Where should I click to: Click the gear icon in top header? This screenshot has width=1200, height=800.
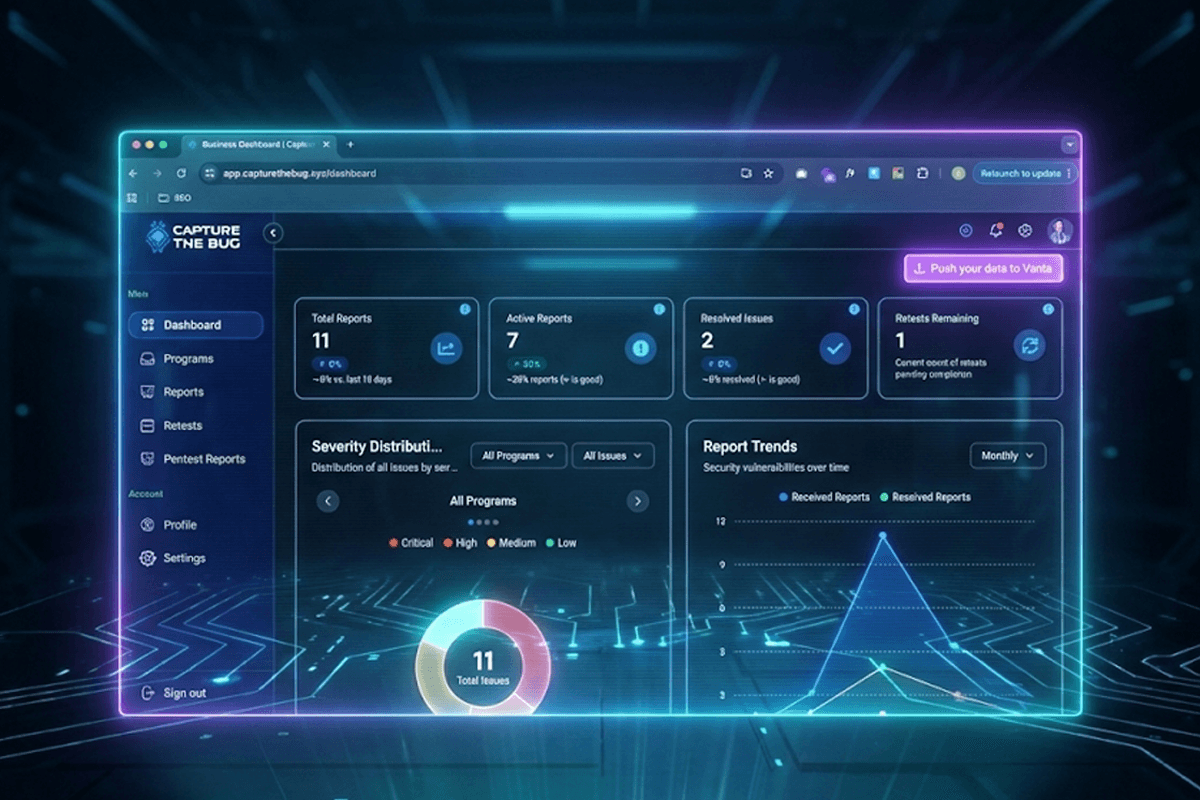[x=1025, y=231]
